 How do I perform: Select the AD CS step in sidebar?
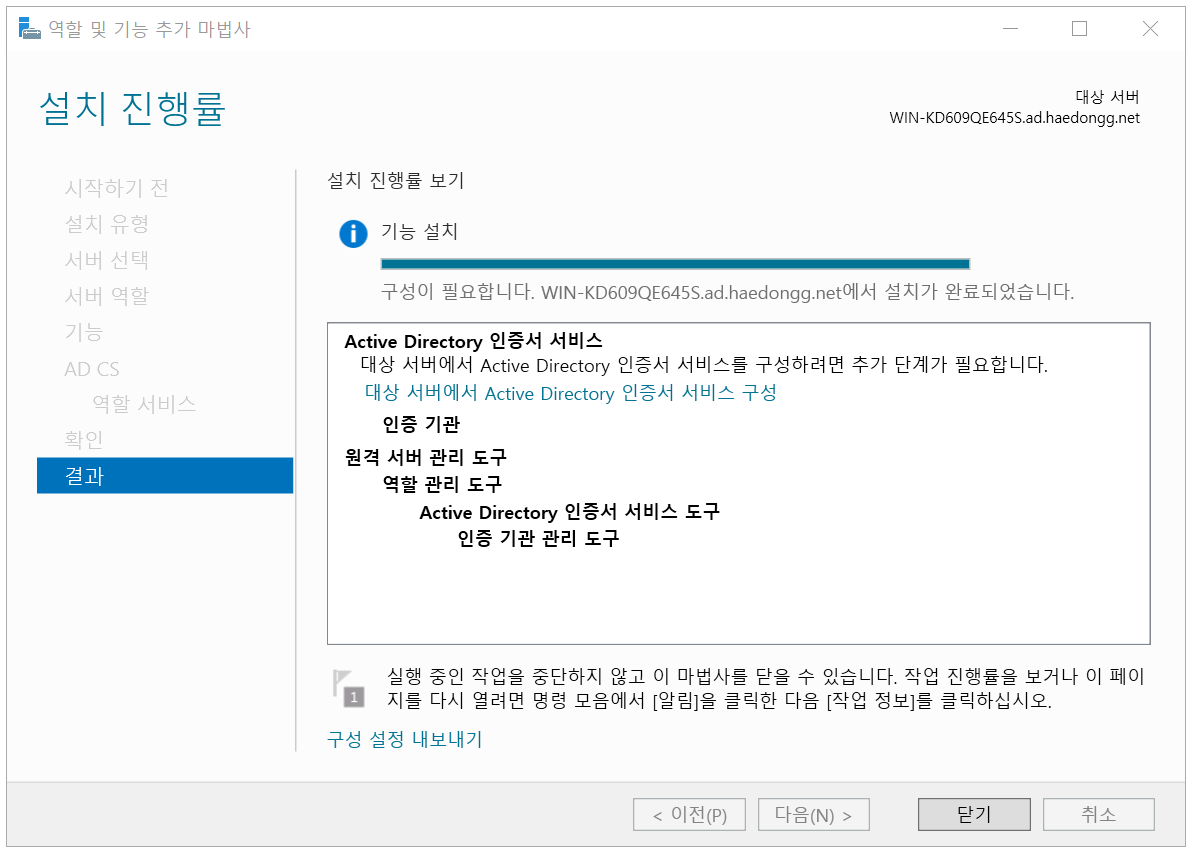(92, 369)
